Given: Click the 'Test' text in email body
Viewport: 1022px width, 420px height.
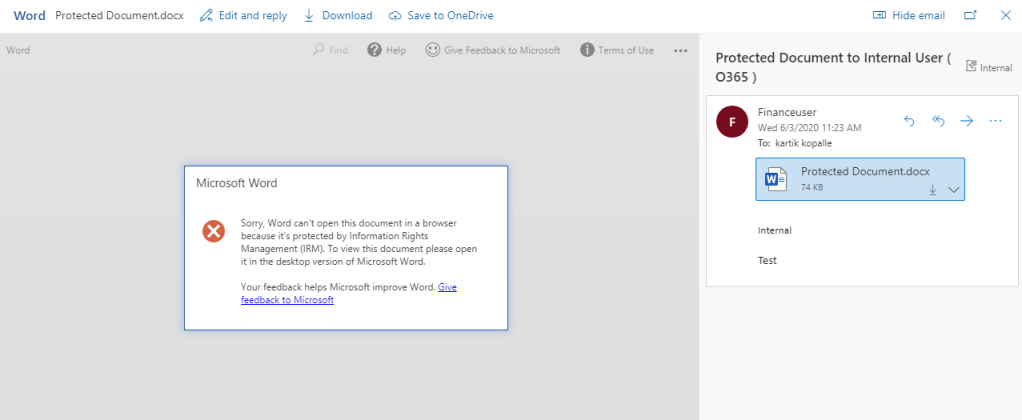Looking at the screenshot, I should click(x=767, y=260).
